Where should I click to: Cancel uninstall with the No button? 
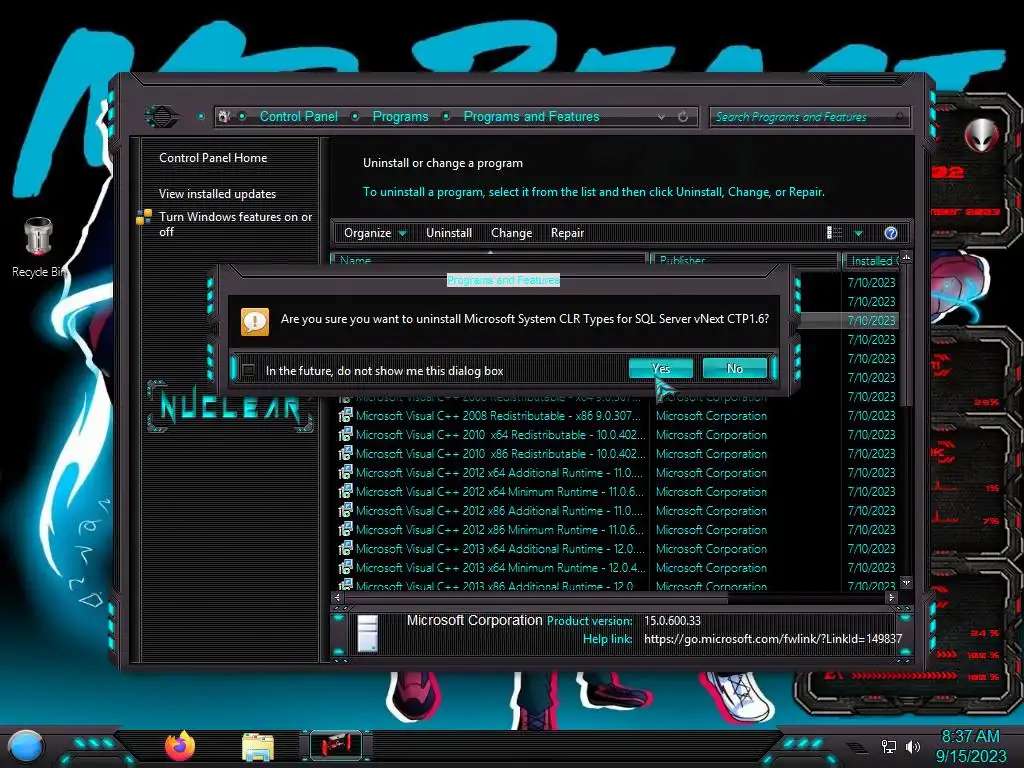[x=735, y=368]
